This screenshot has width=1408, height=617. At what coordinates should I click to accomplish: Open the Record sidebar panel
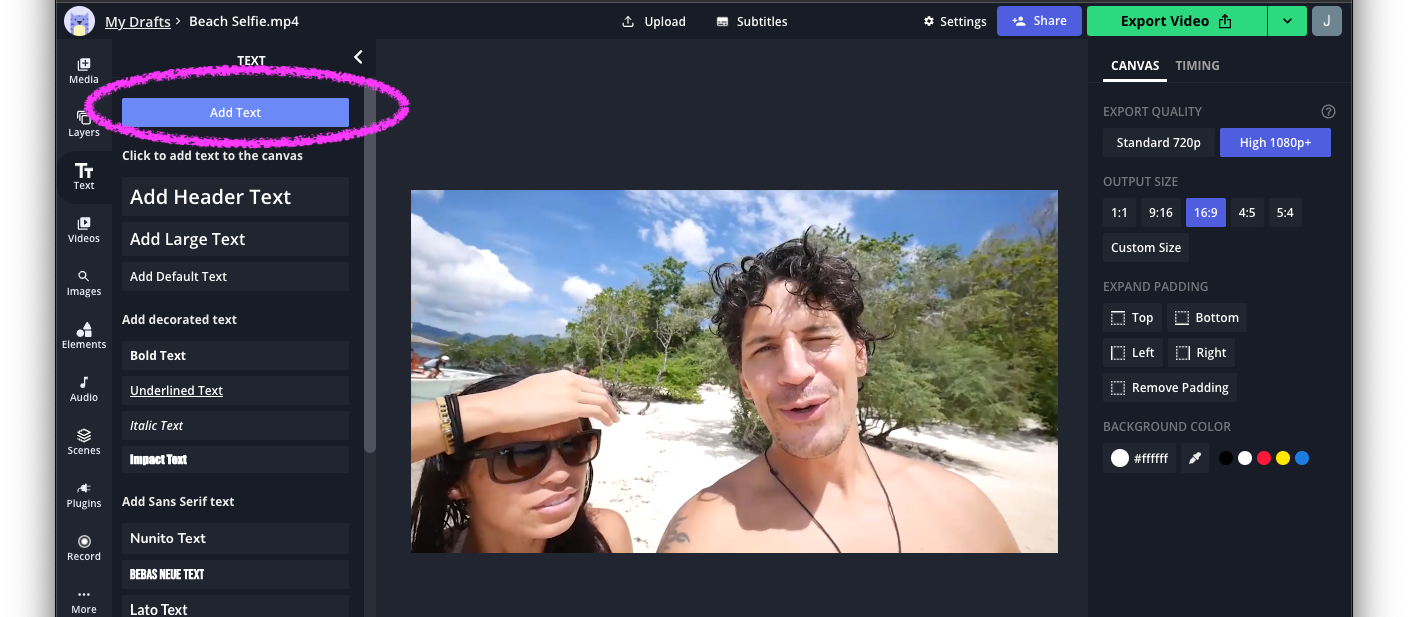coord(84,548)
